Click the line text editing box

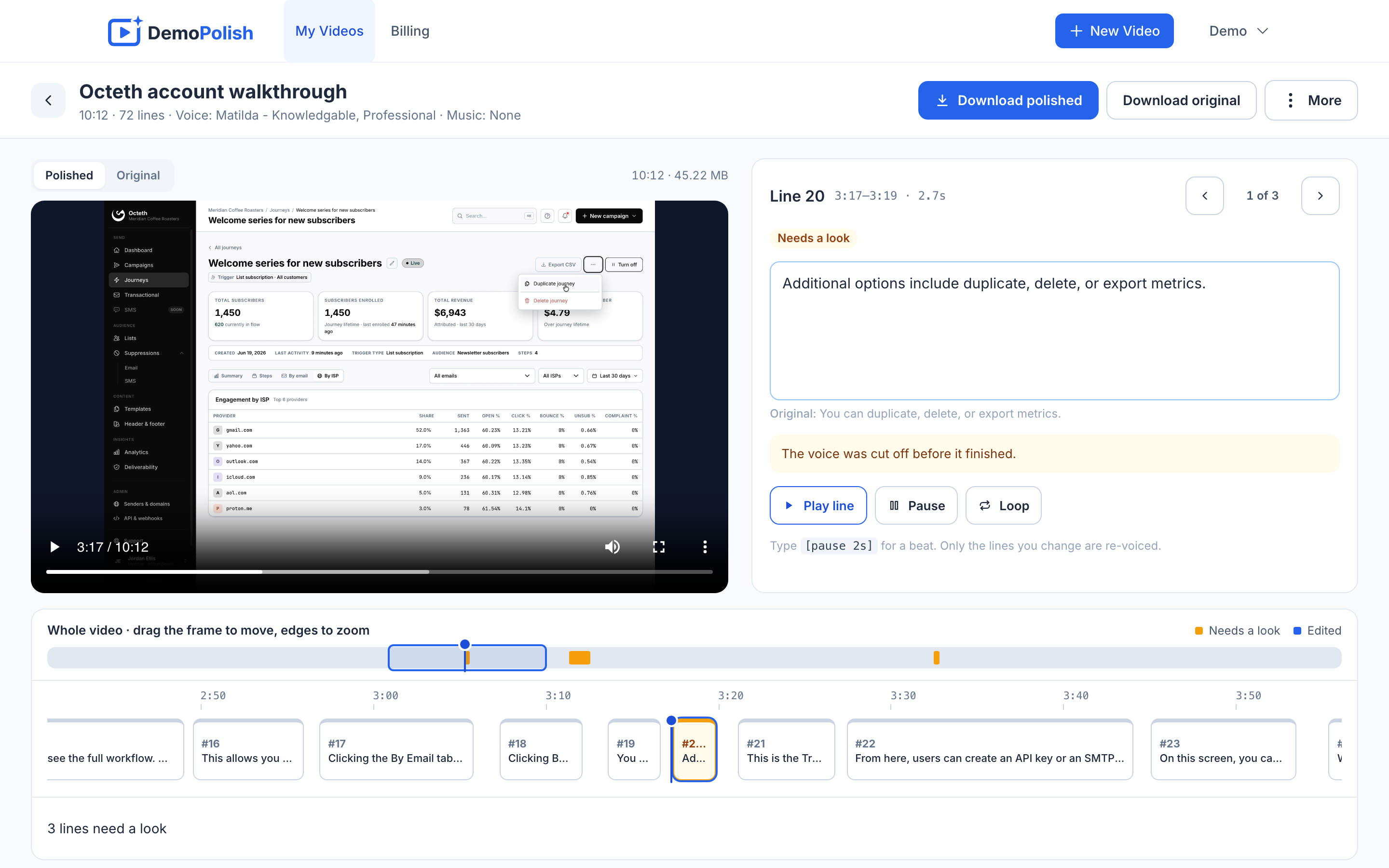coord(1054,331)
